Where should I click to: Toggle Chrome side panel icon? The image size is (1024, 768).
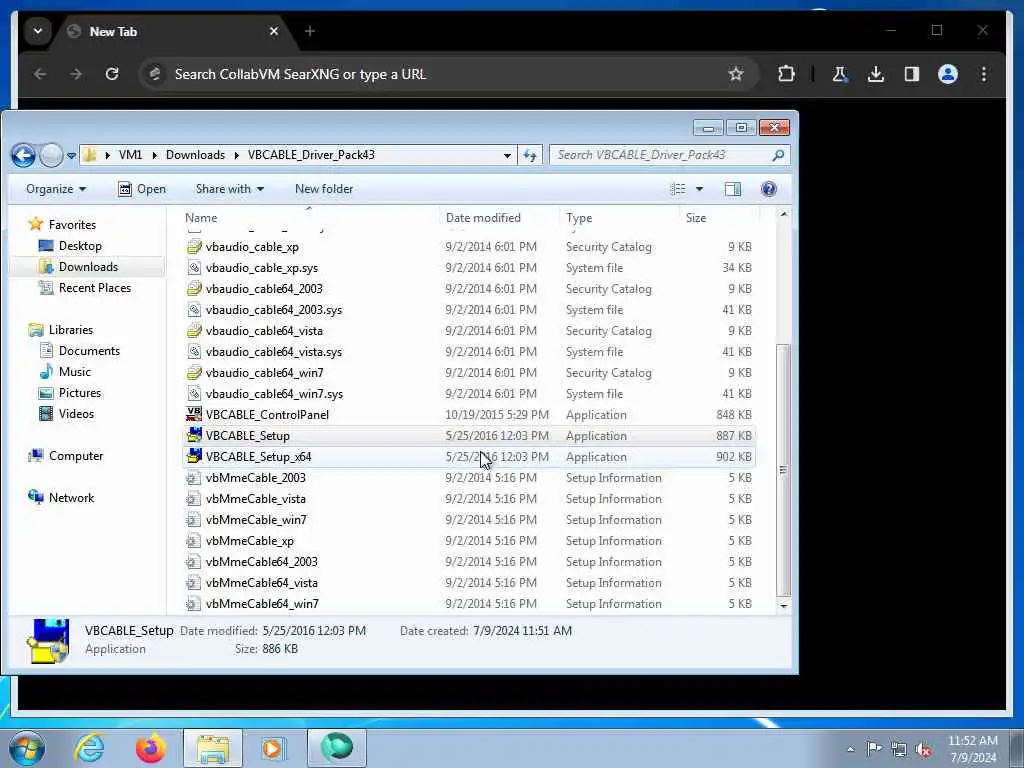912,74
